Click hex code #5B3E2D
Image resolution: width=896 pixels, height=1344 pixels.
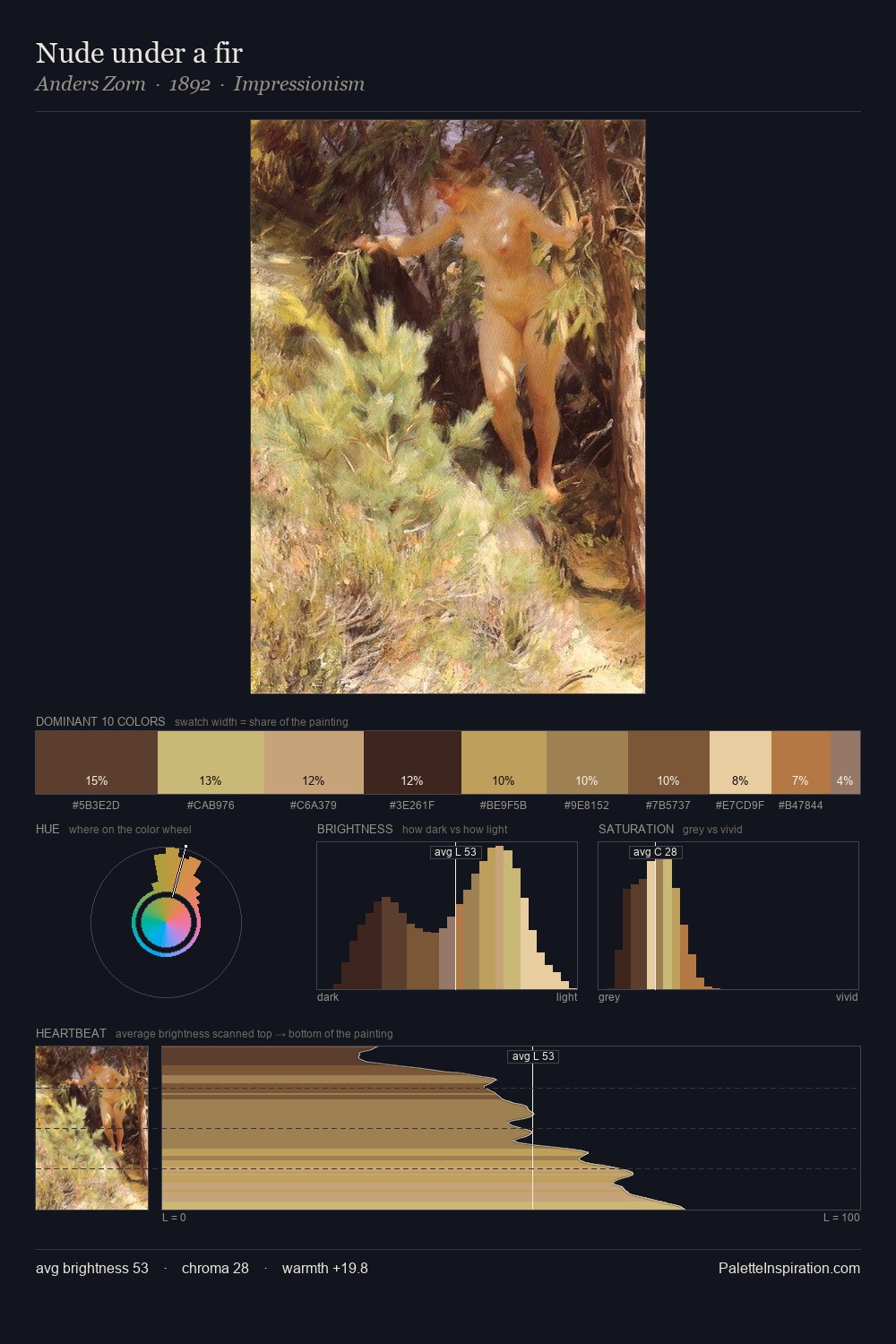click(x=96, y=806)
